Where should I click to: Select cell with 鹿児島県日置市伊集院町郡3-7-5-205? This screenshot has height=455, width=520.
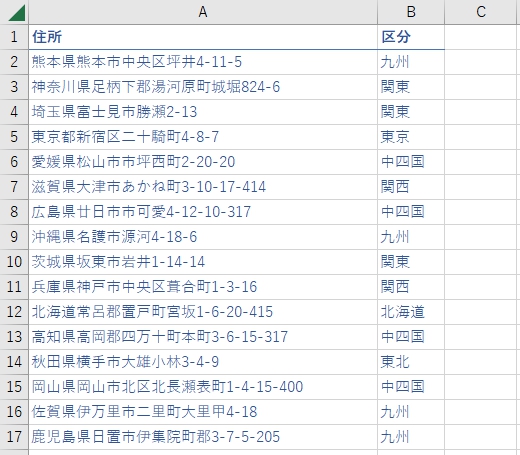(x=203, y=437)
